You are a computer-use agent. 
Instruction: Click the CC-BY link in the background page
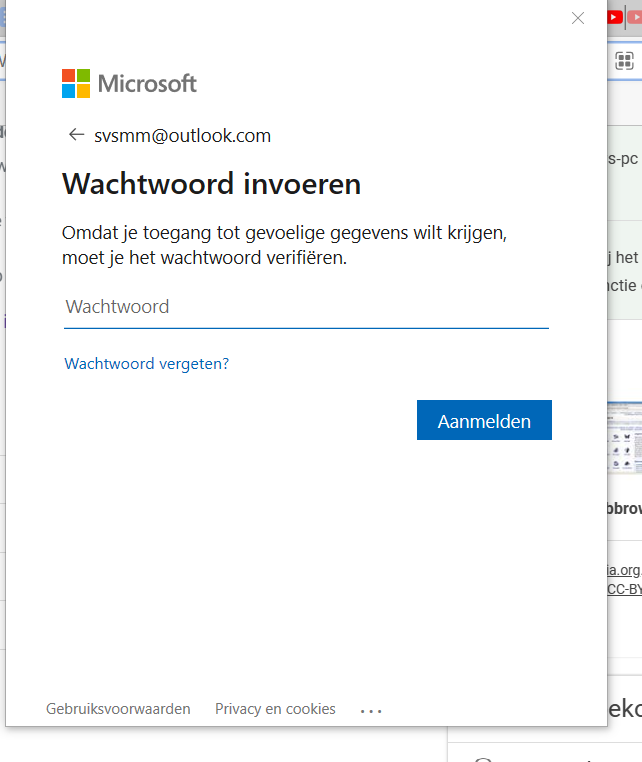(x=625, y=589)
